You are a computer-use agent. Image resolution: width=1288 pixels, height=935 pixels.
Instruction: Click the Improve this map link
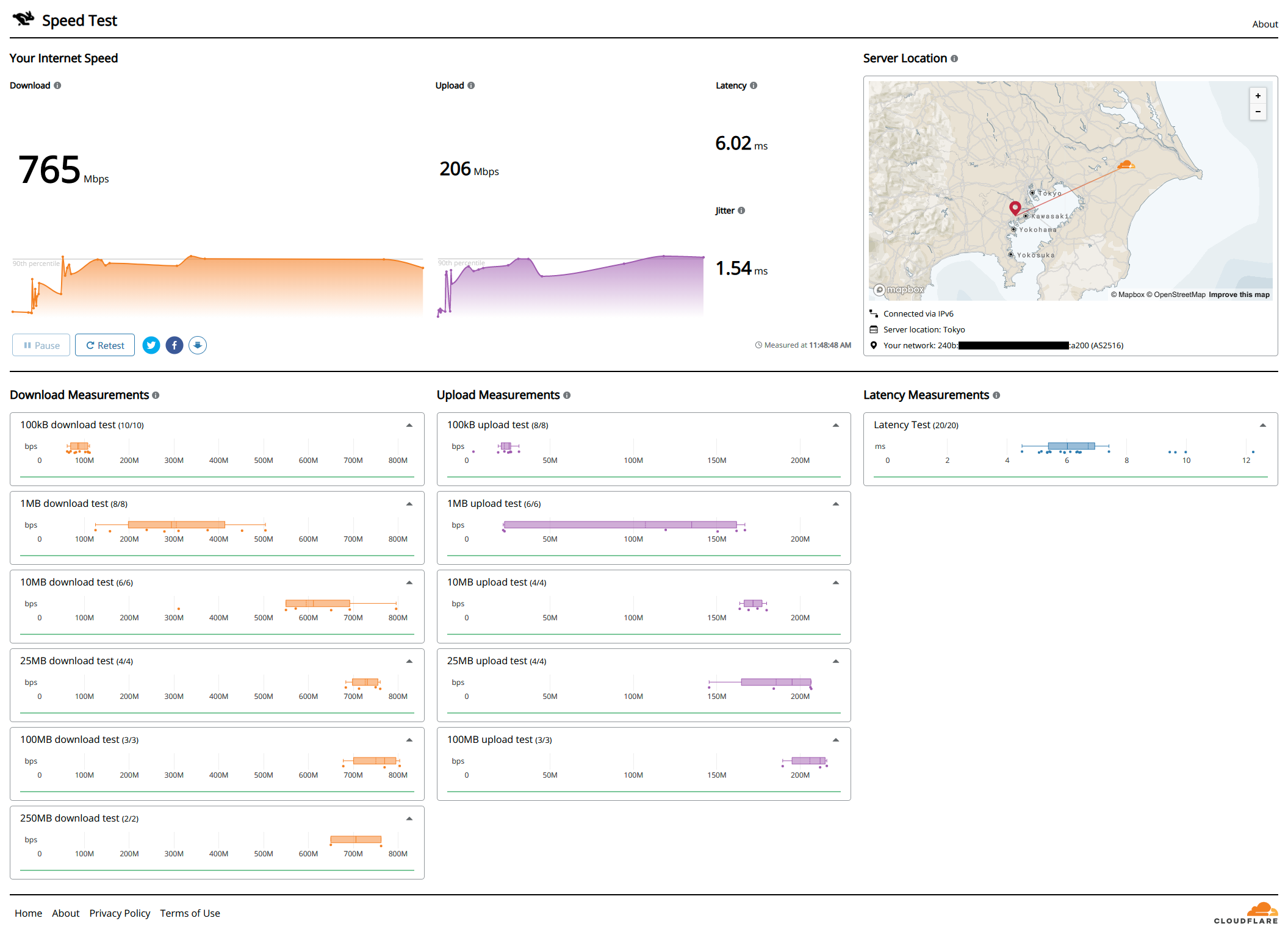pos(1239,295)
